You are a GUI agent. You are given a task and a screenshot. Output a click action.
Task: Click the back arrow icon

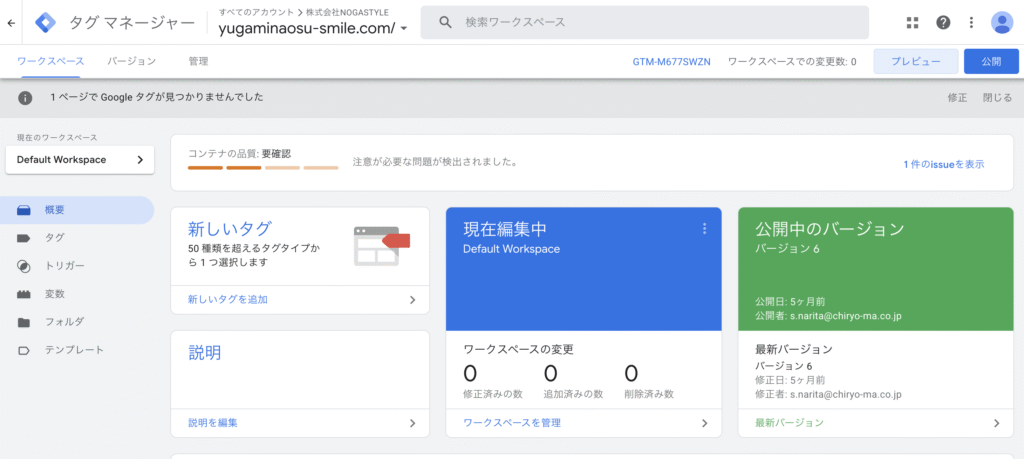11,22
